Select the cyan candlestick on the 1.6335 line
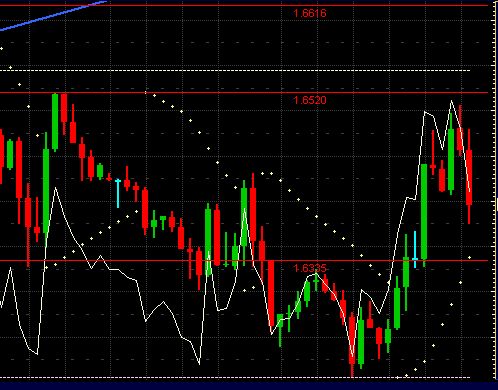The height and width of the screenshot is (390, 498). [415, 250]
